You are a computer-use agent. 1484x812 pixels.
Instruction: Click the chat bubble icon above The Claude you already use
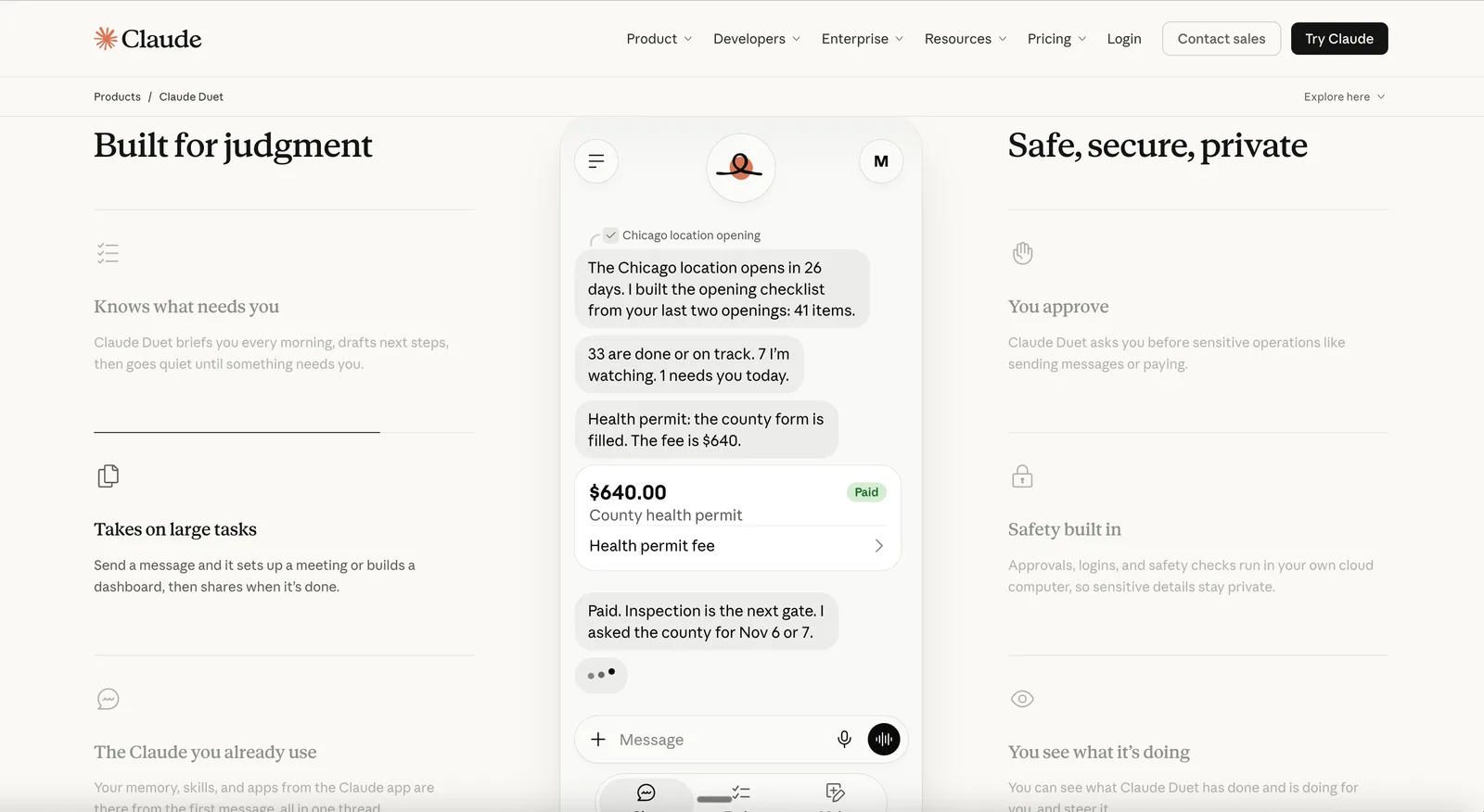[x=109, y=699]
